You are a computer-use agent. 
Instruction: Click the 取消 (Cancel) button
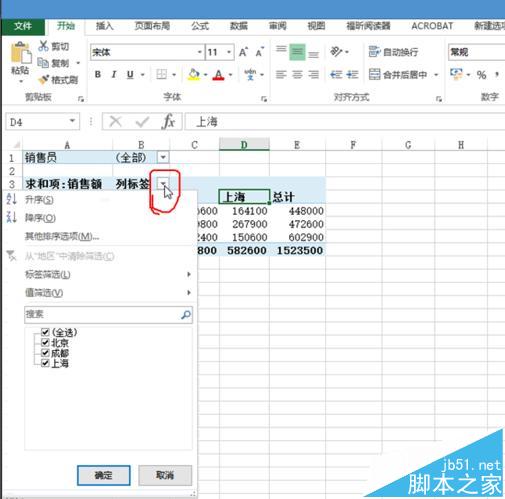(165, 475)
